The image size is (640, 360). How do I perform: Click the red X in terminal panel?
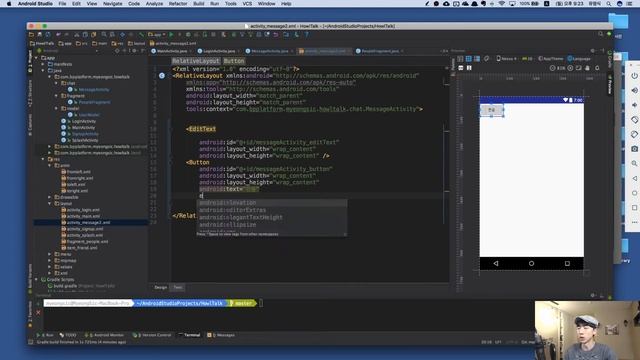[38, 313]
